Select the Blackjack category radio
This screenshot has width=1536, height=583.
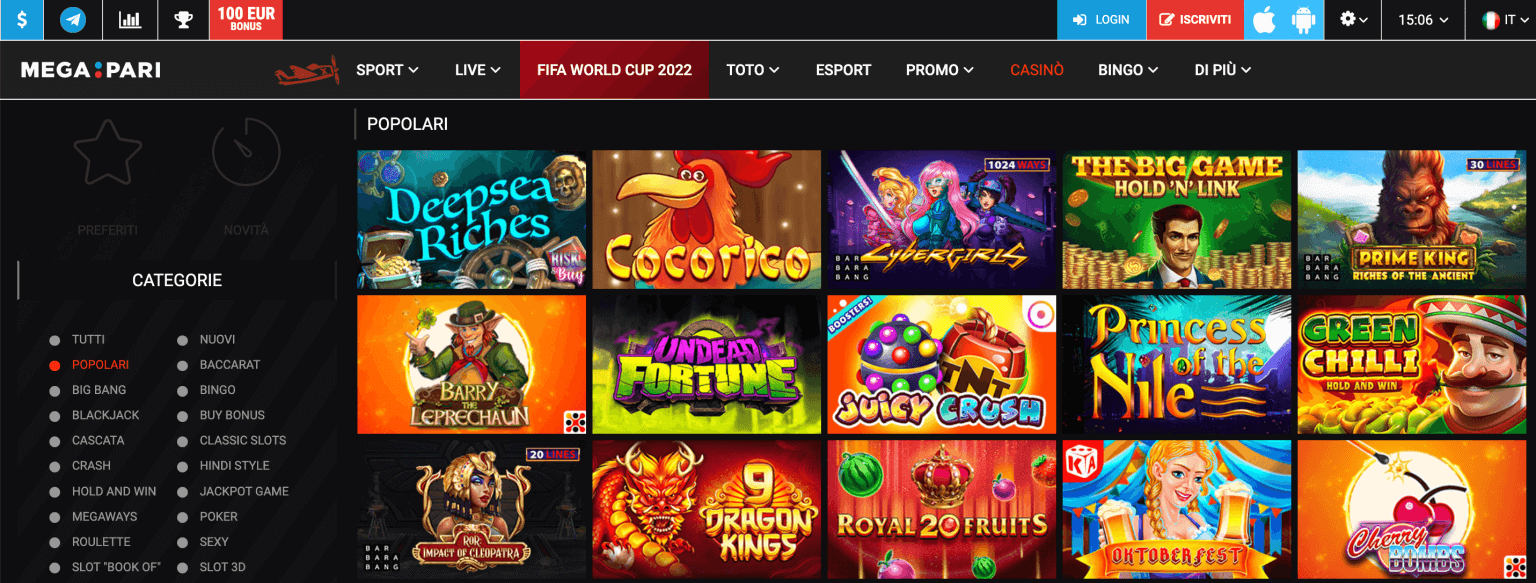click(x=55, y=415)
